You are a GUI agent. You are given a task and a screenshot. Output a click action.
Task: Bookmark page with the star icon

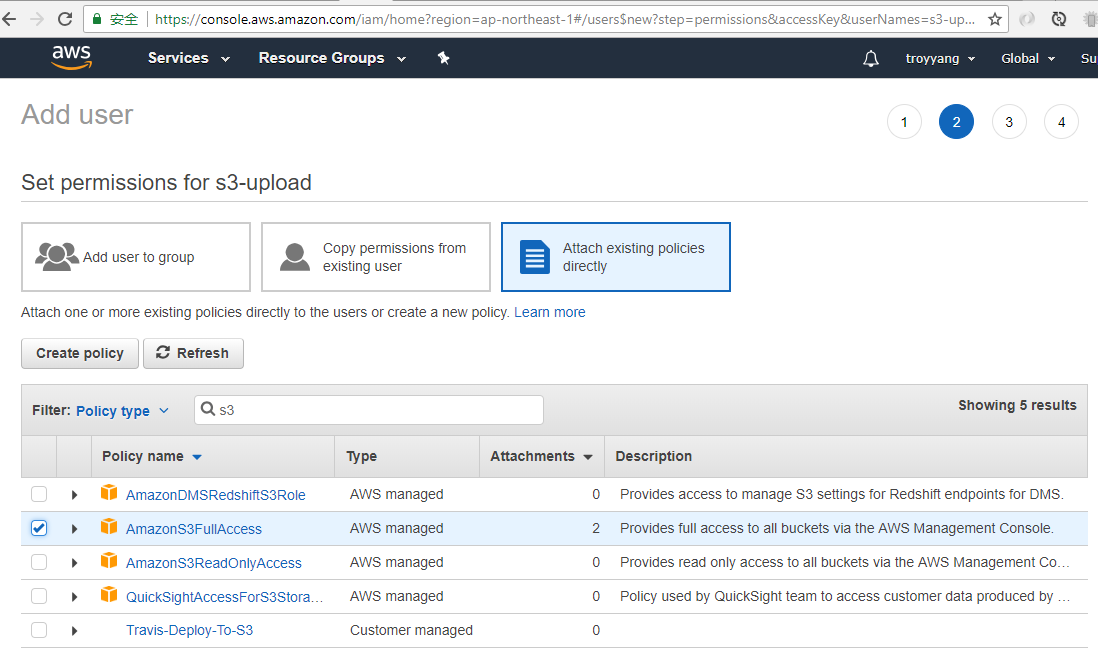point(994,19)
